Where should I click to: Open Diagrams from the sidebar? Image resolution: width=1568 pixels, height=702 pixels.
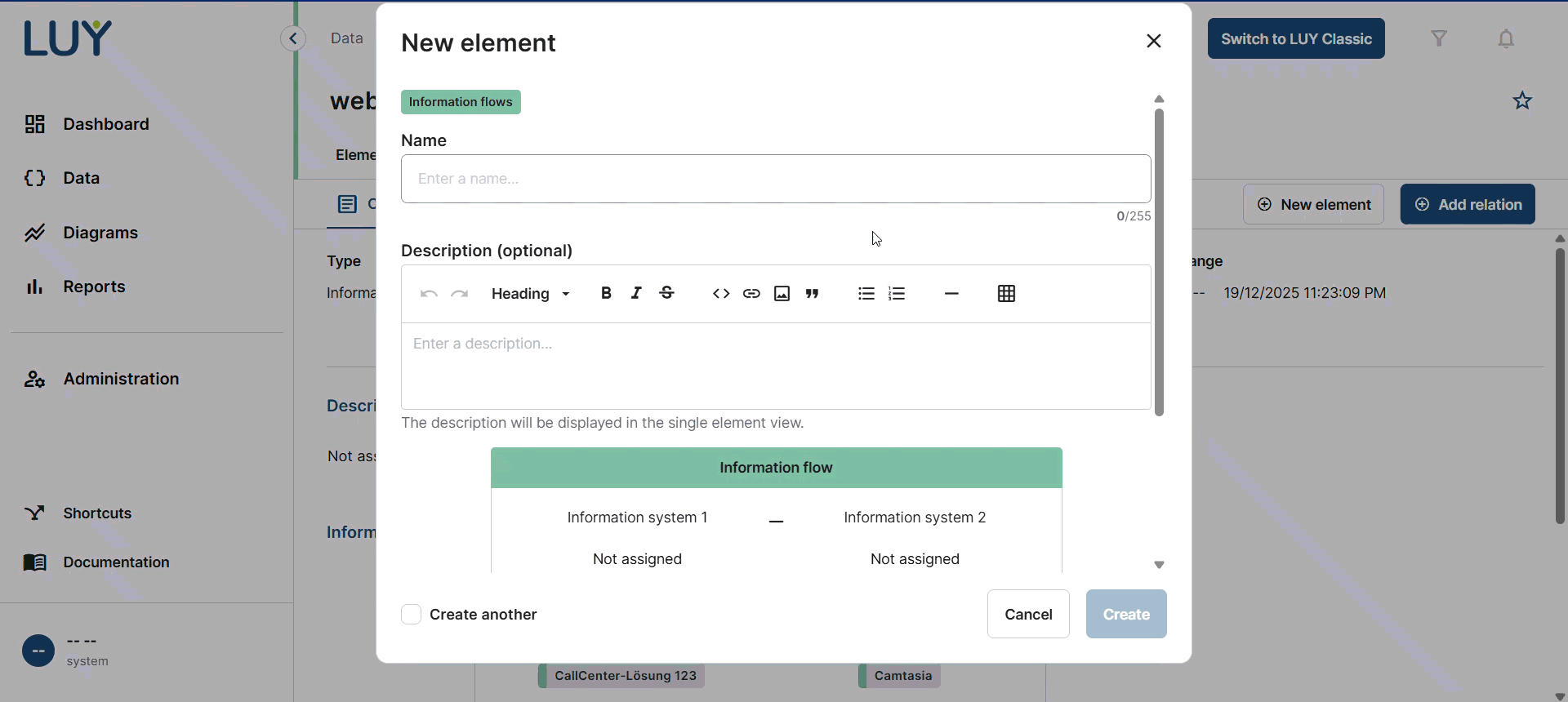click(100, 233)
